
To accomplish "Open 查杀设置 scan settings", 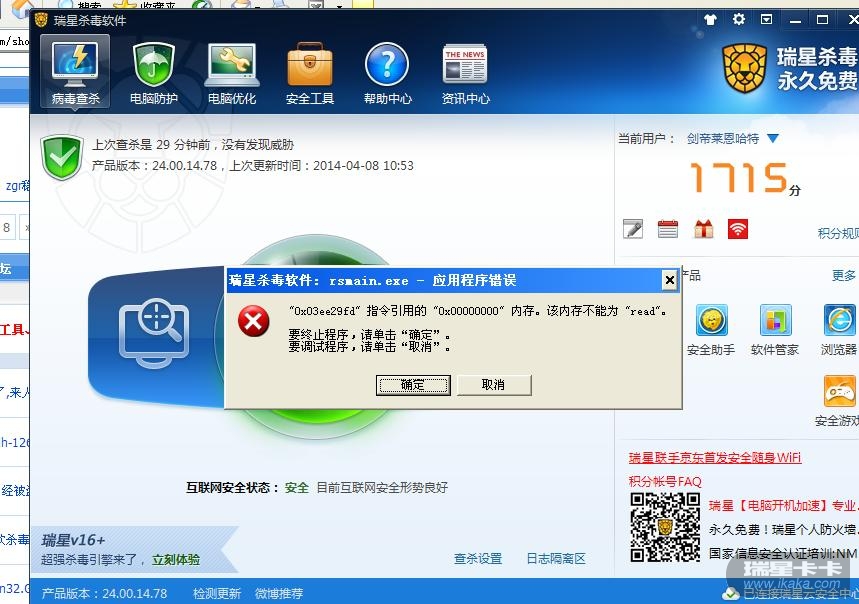I will click(478, 559).
